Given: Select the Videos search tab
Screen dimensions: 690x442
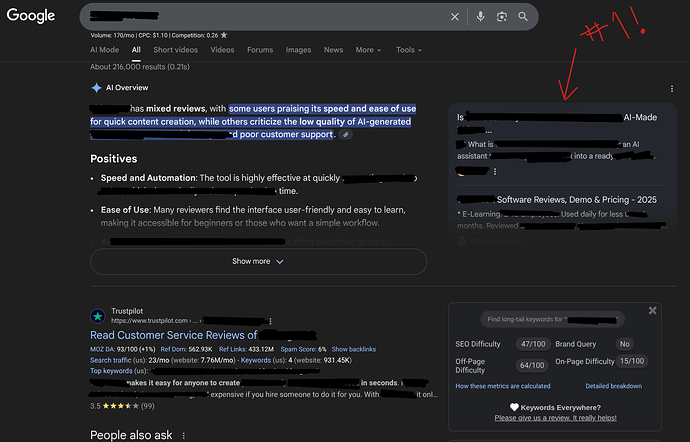Looking at the screenshot, I should tap(222, 50).
